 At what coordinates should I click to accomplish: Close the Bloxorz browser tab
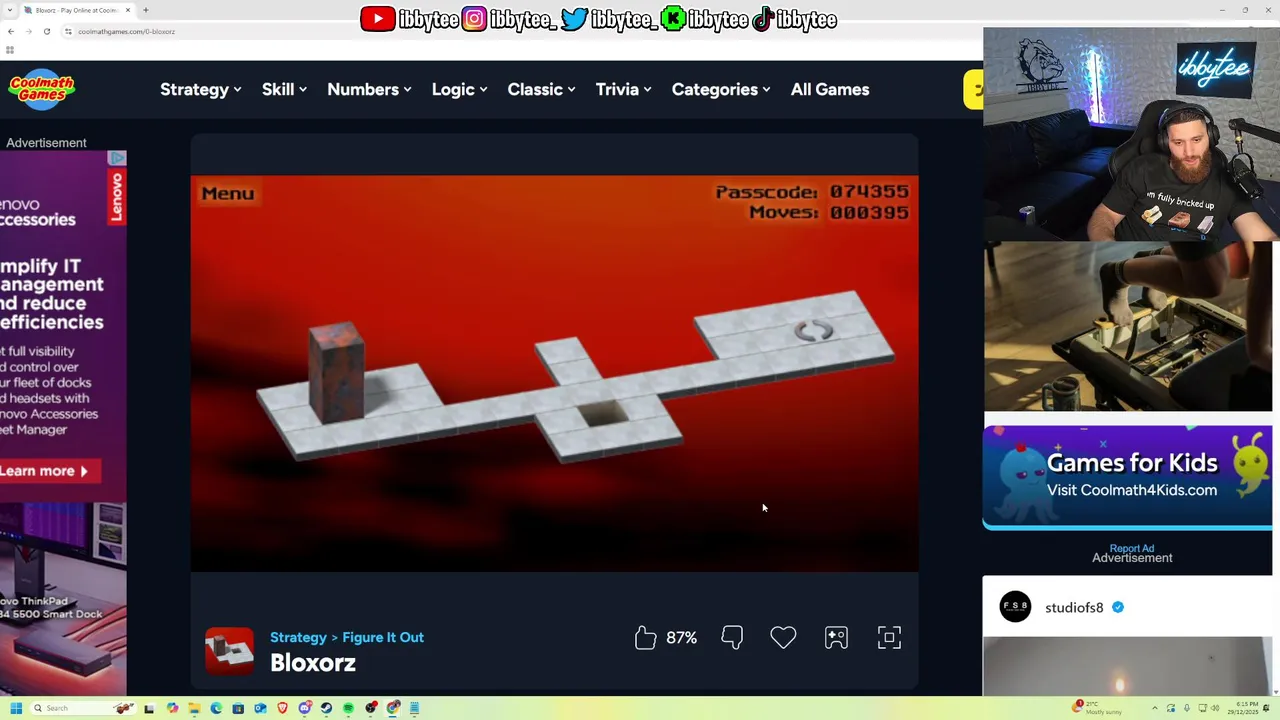point(127,10)
